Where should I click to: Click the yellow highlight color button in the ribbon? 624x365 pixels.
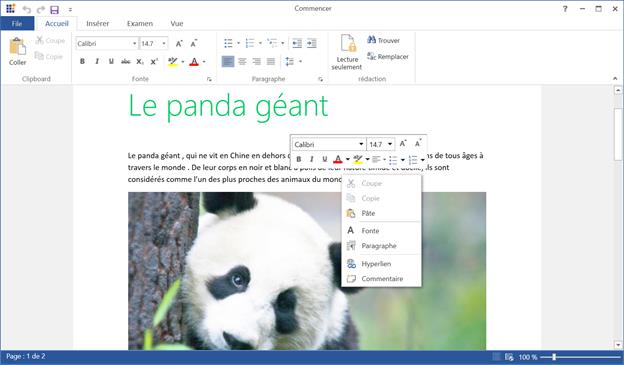[x=173, y=62]
